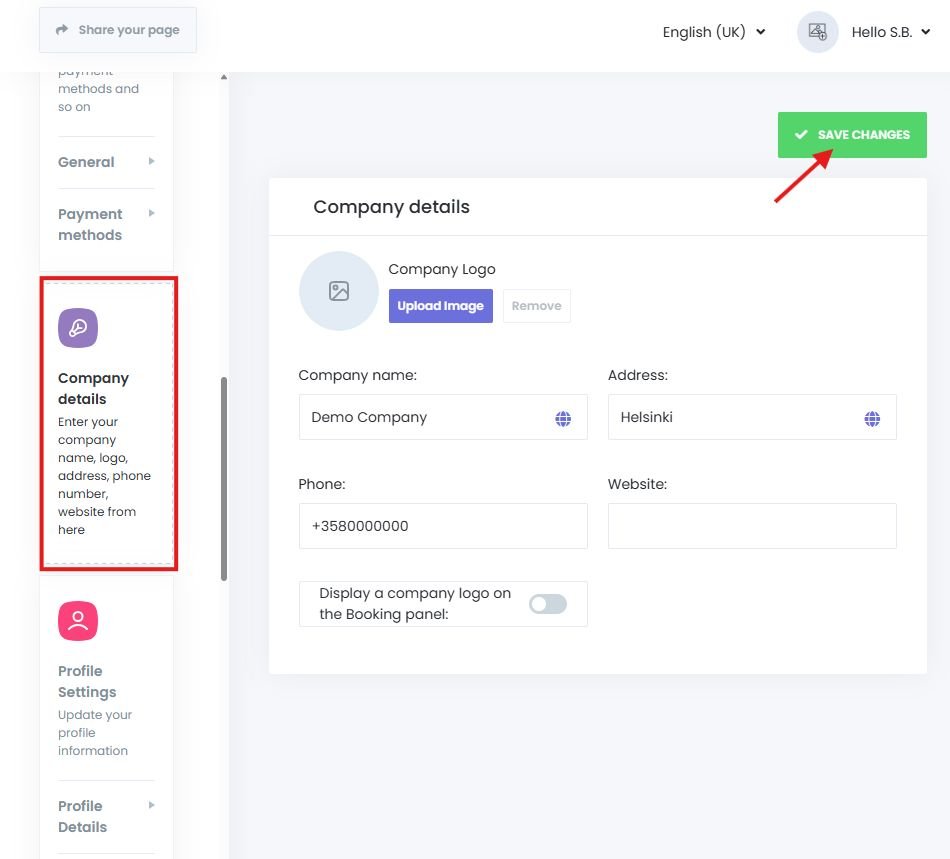Click the pink Profile Settings user icon
Image resolution: width=950 pixels, height=859 pixels.
pyautogui.click(x=78, y=621)
